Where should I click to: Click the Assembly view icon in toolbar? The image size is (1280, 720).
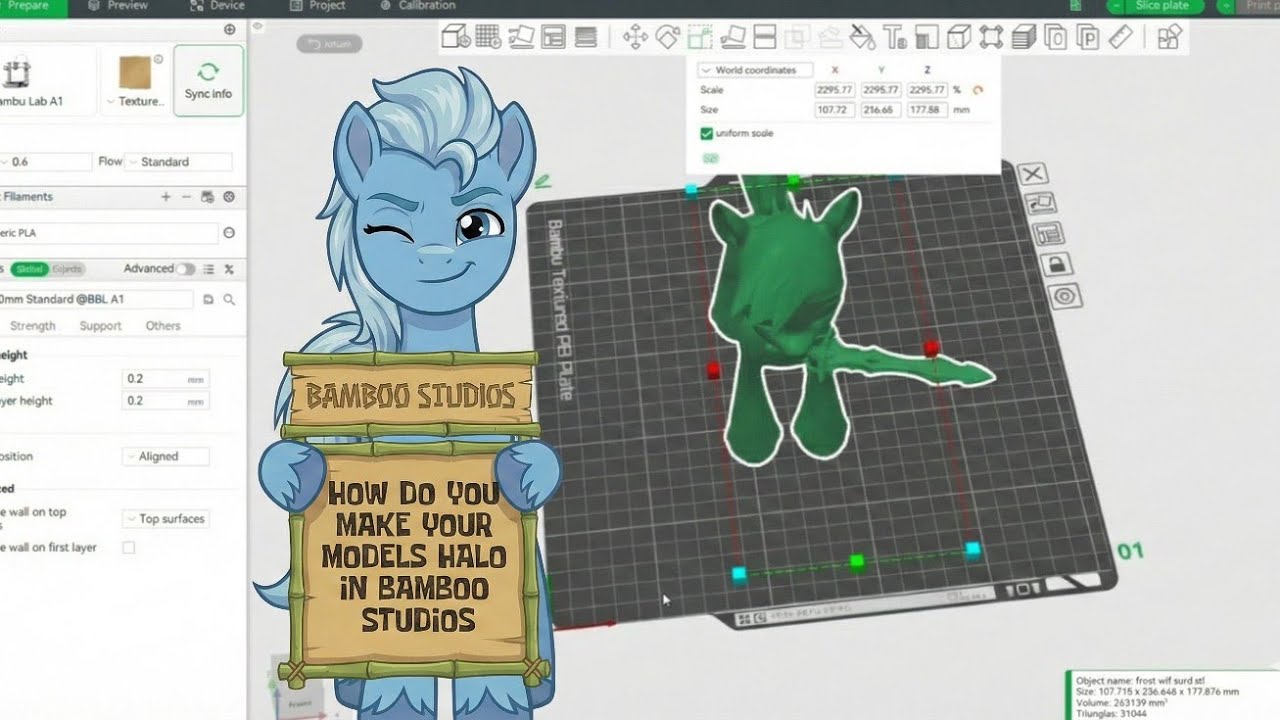1169,38
